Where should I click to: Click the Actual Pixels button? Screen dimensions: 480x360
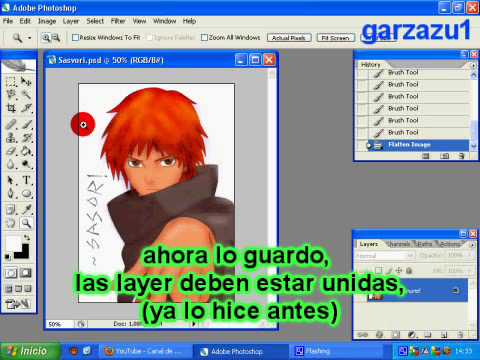coord(289,38)
